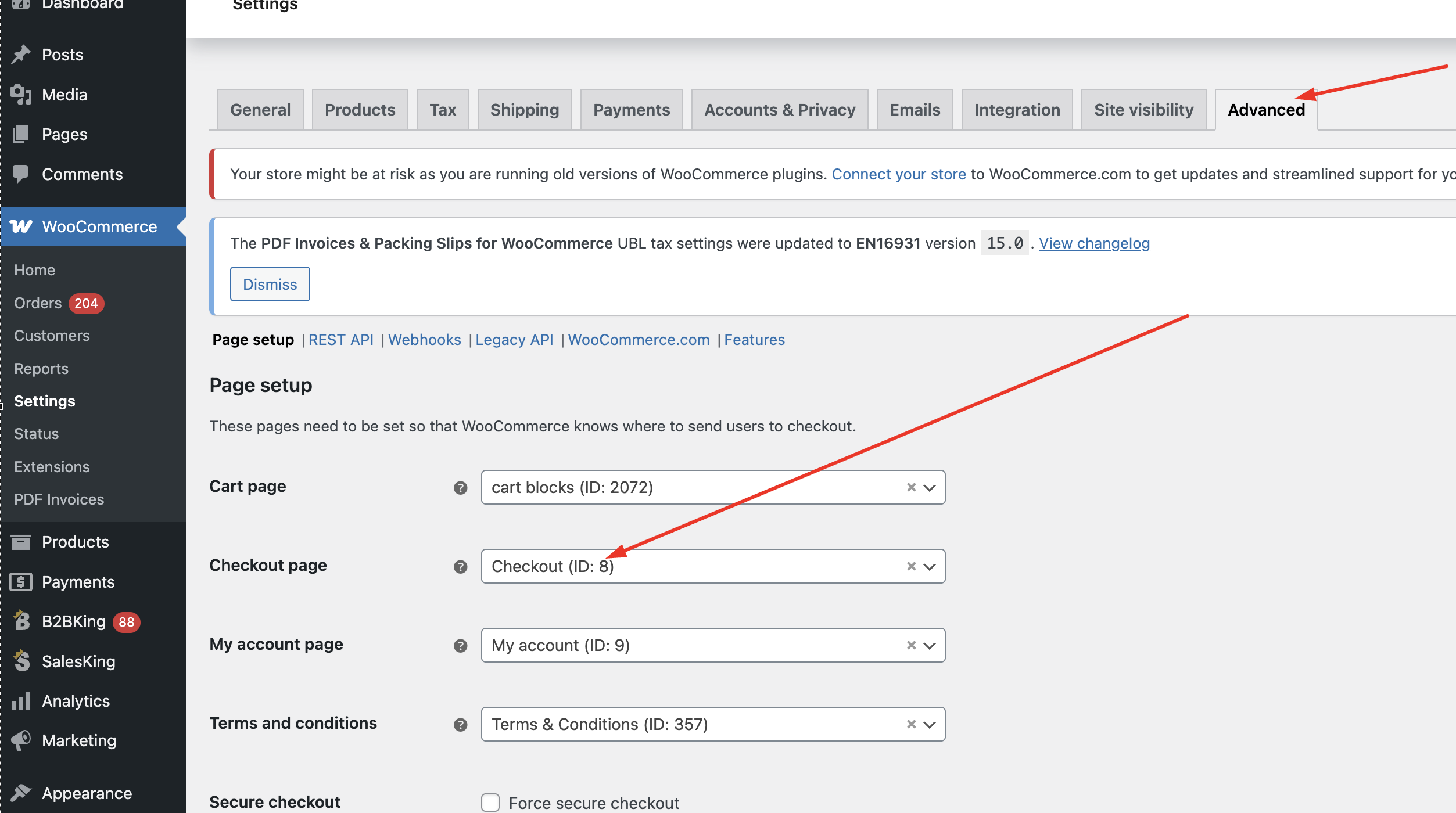The width and height of the screenshot is (1456, 813).
Task: Dismiss the PDF Invoices notice
Action: pyautogui.click(x=270, y=284)
